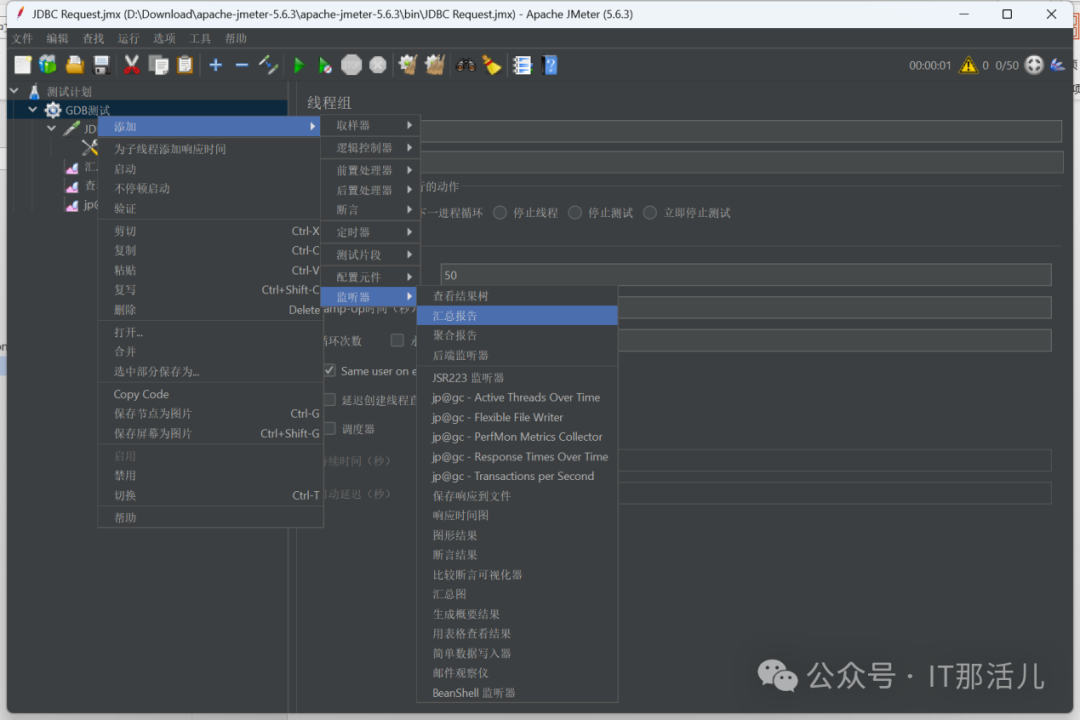1080x720 pixels.
Task: Click 删除 in context menu
Action: [x=211, y=310]
